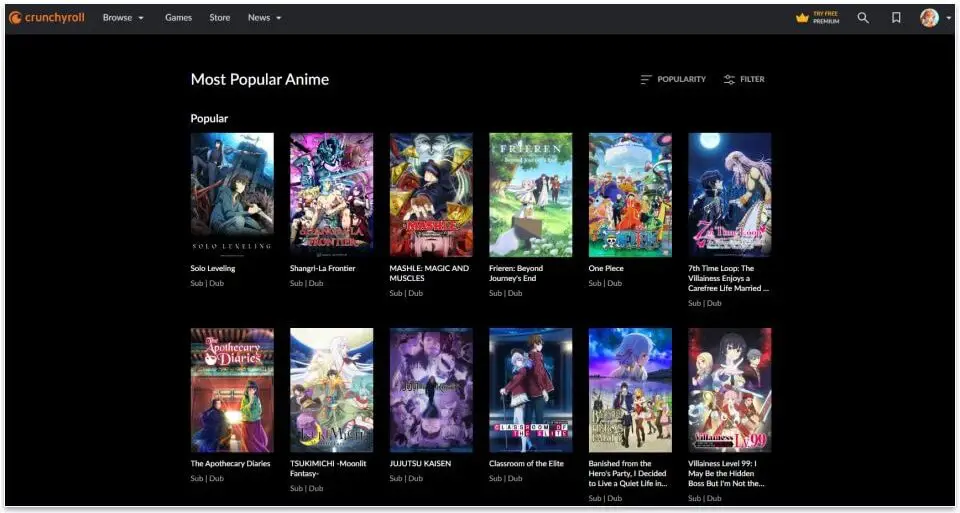Open the search icon
The width and height of the screenshot is (960, 513).
click(x=863, y=18)
